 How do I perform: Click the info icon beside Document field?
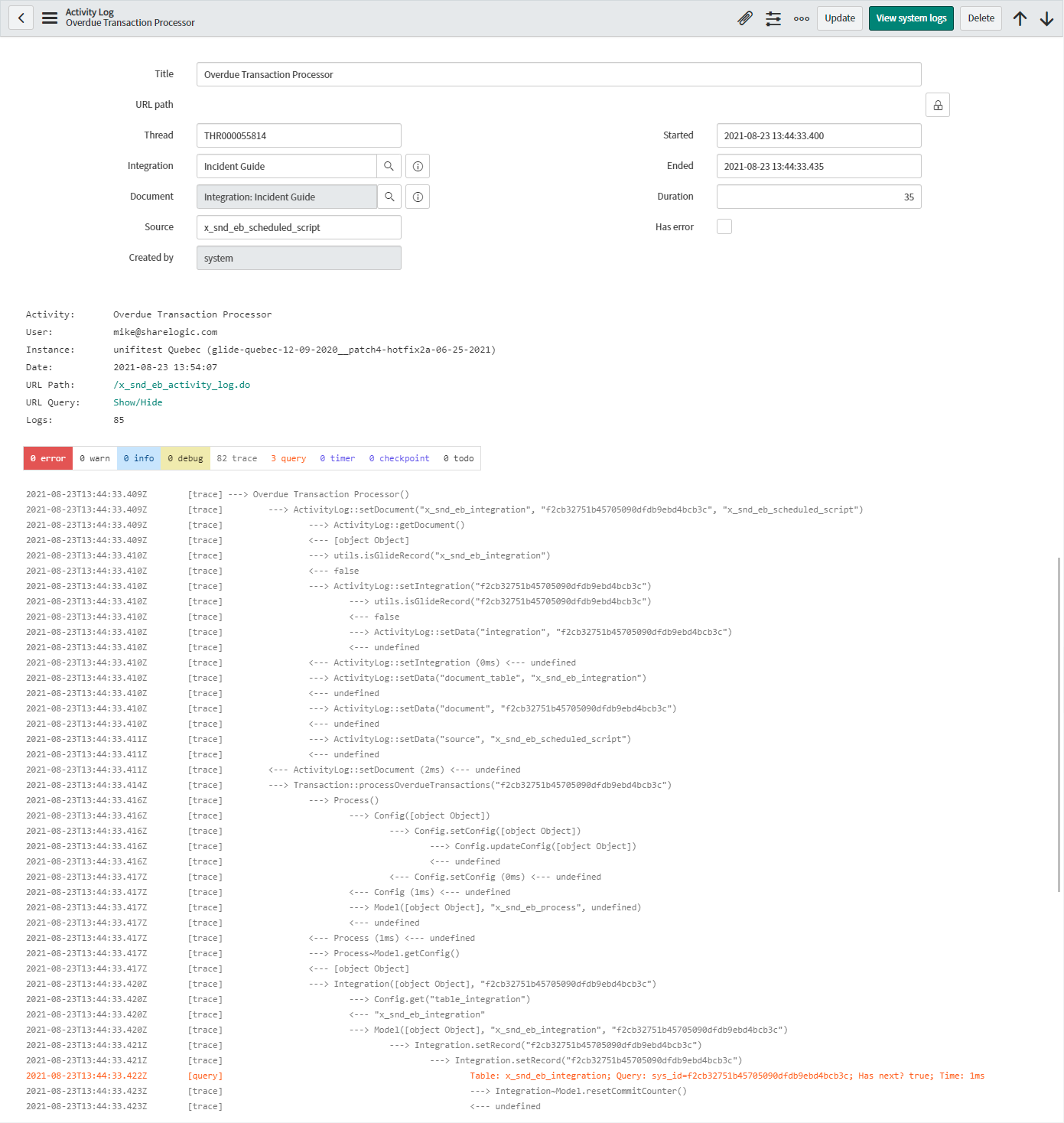(x=417, y=197)
